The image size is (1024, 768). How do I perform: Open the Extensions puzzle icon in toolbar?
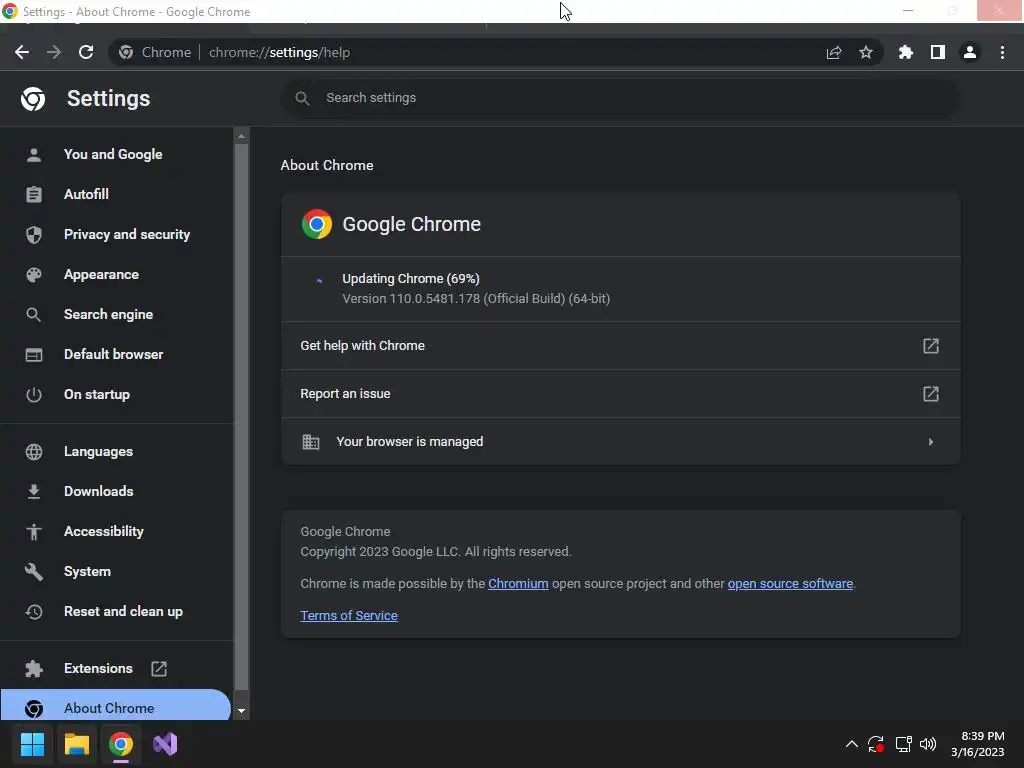coord(906,52)
